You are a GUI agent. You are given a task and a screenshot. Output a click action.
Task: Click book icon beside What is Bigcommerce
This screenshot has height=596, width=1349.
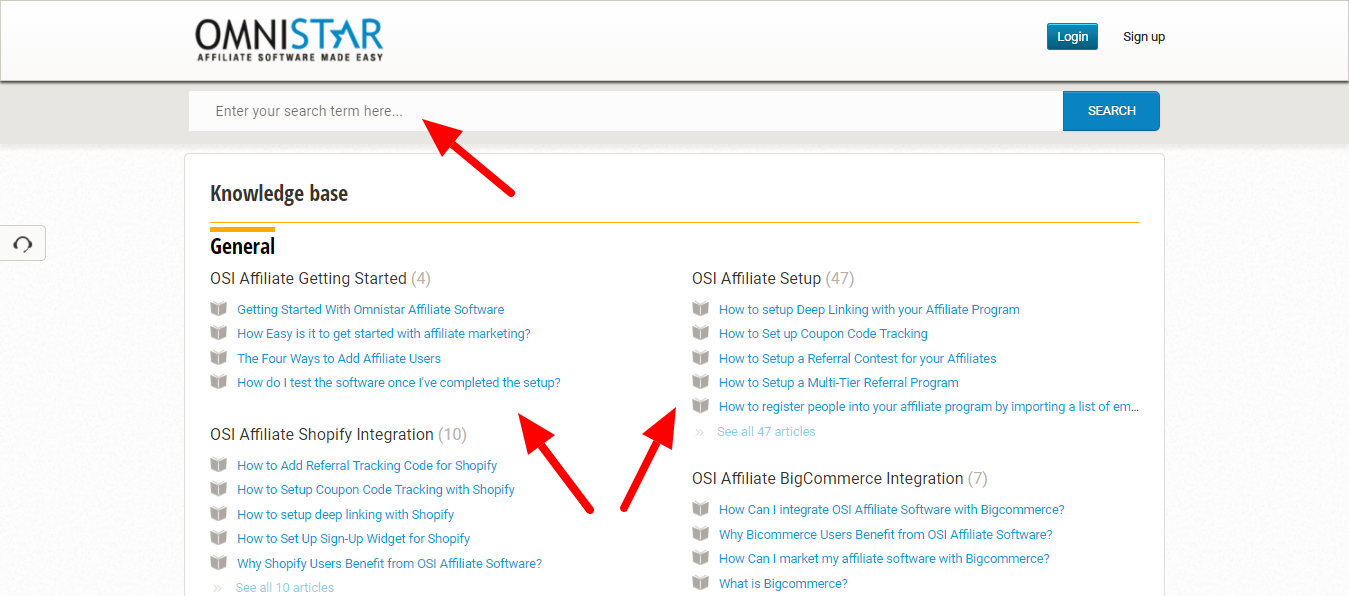point(701,583)
